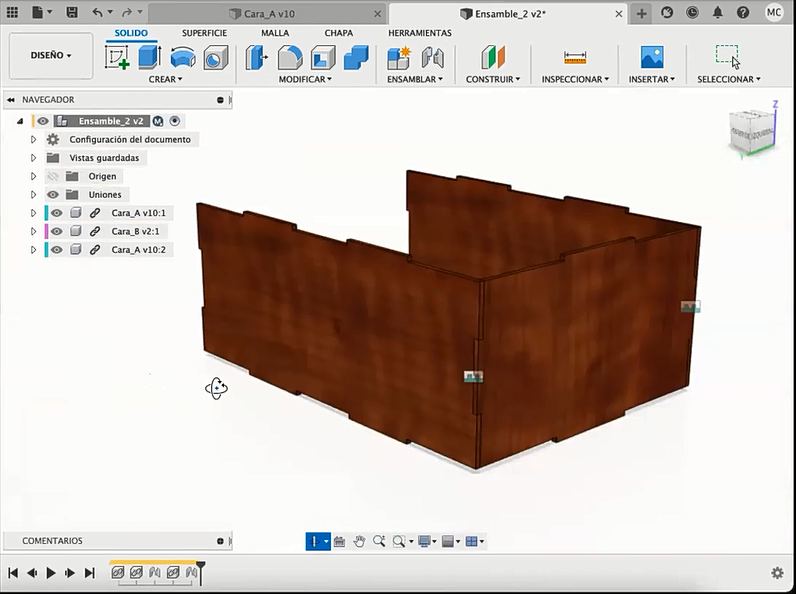Image resolution: width=796 pixels, height=594 pixels.
Task: Switch to the SUPERFICIE tab
Action: click(204, 33)
